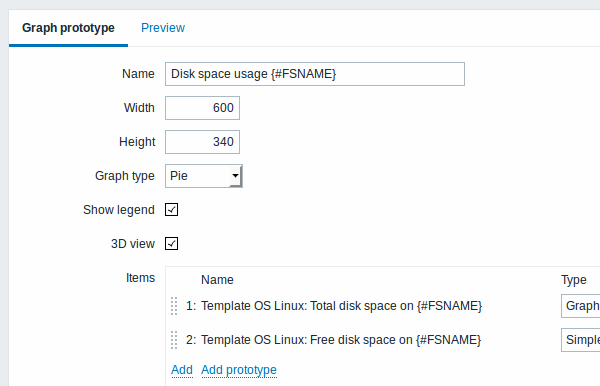Click the Graph type dropdown arrow

(x=235, y=176)
